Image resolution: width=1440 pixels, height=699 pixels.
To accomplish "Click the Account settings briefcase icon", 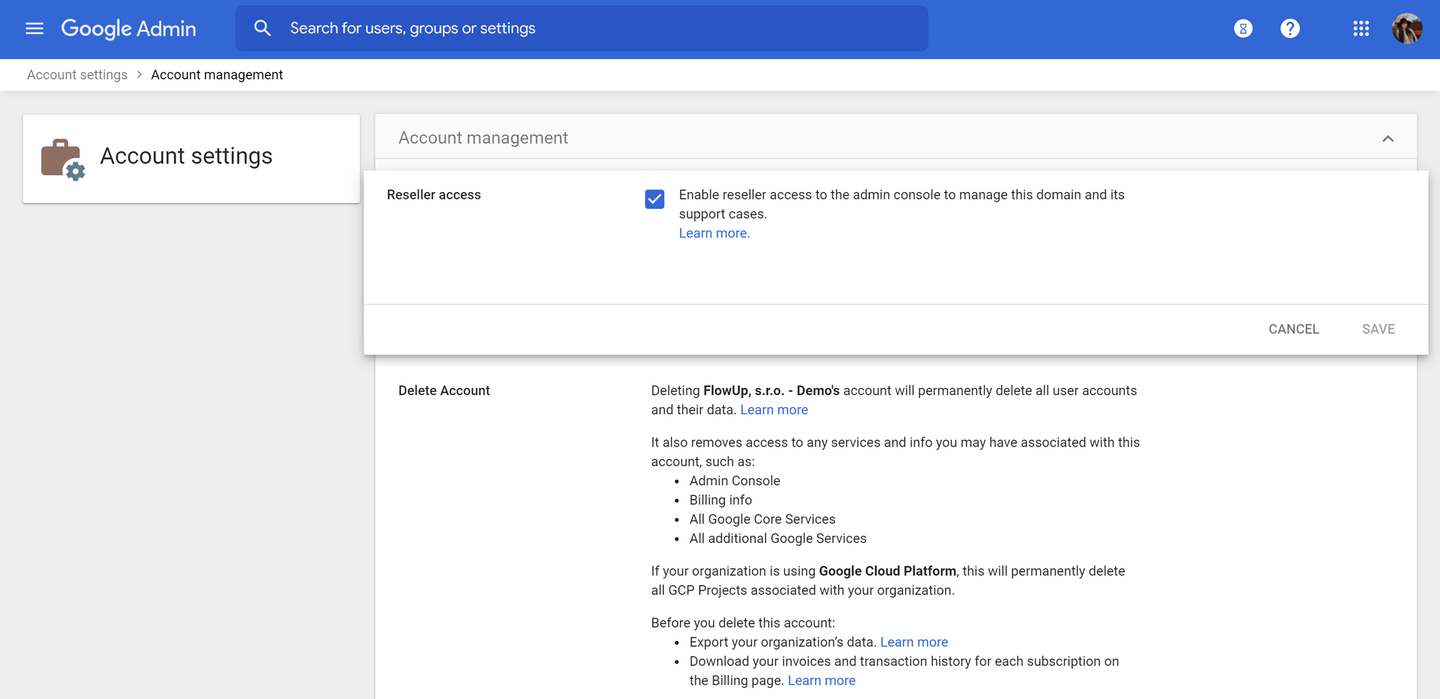I will [62, 159].
